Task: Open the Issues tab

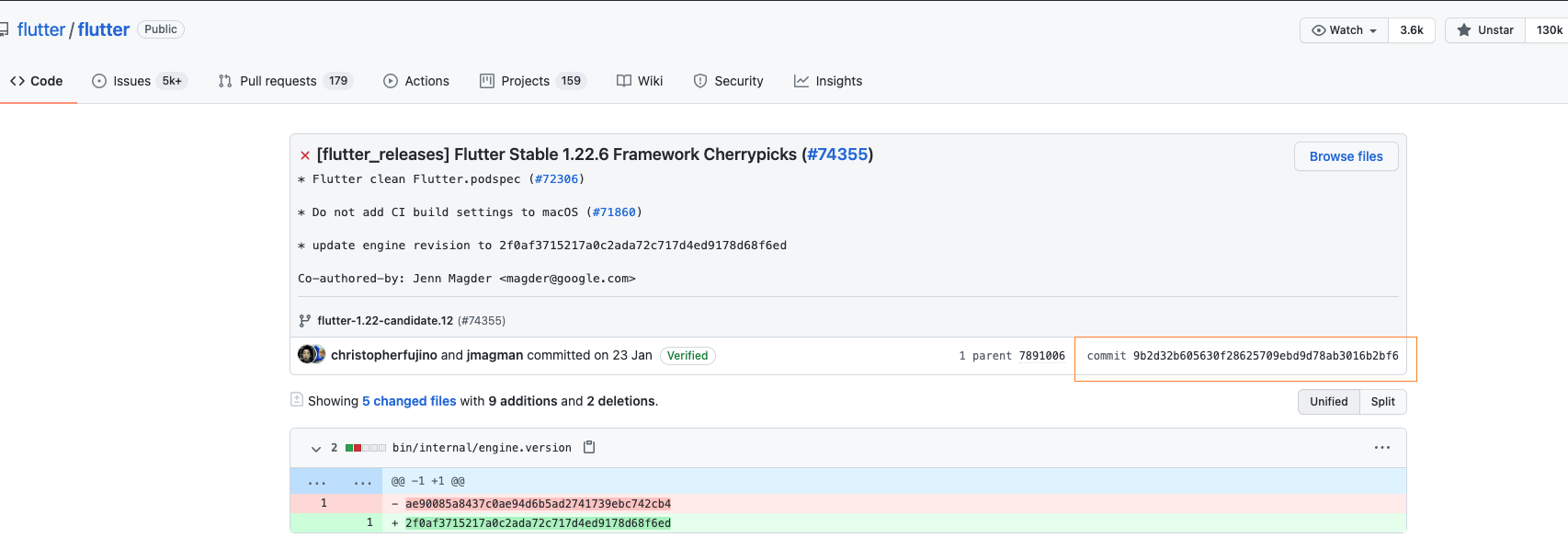Action: point(139,81)
